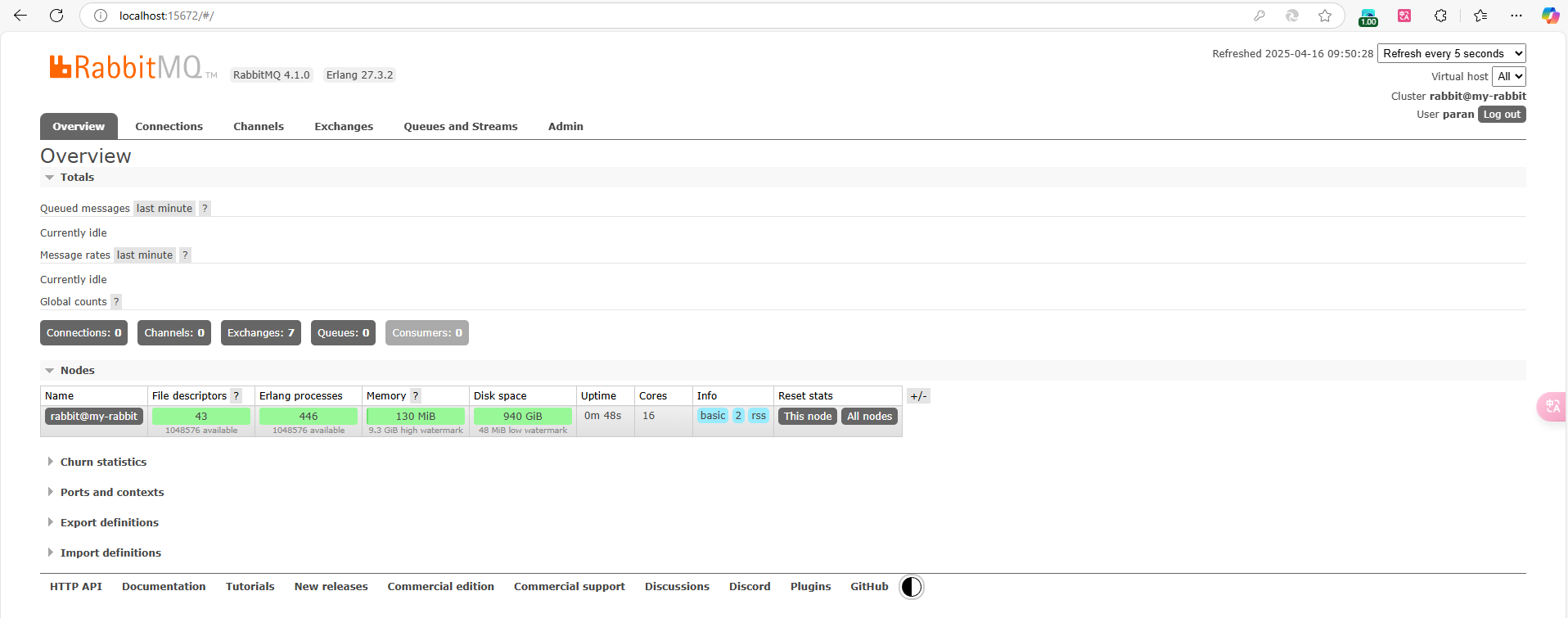Click the pink translate extension icon

1404,16
